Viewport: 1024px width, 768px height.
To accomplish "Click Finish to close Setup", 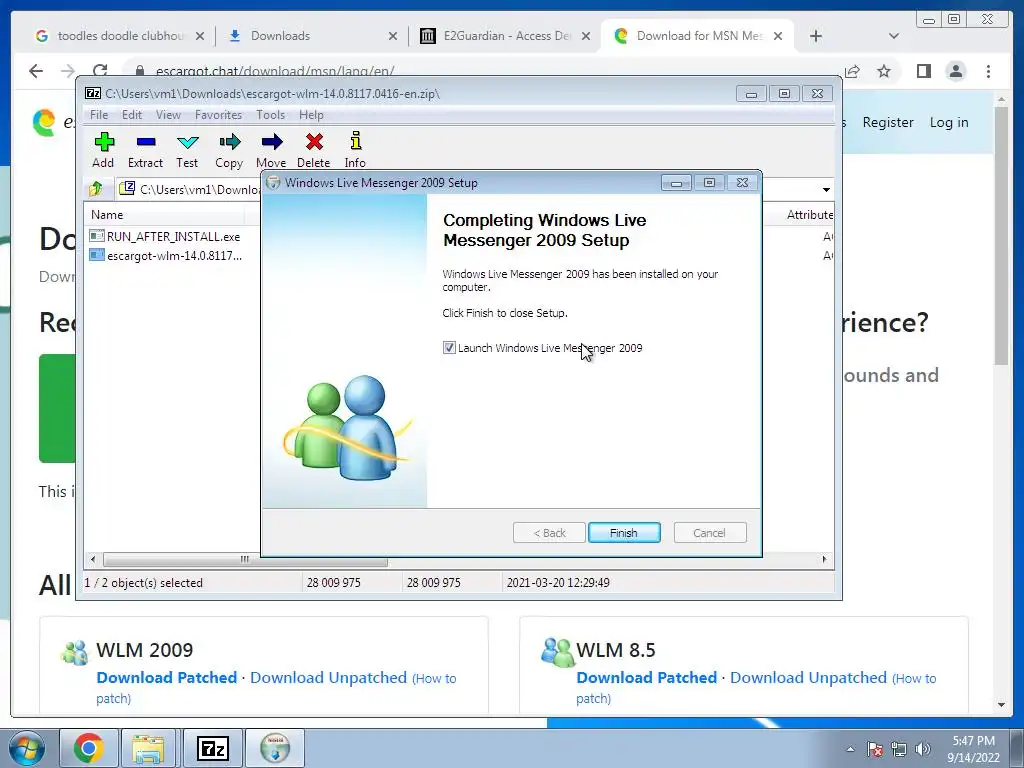I will click(x=624, y=533).
